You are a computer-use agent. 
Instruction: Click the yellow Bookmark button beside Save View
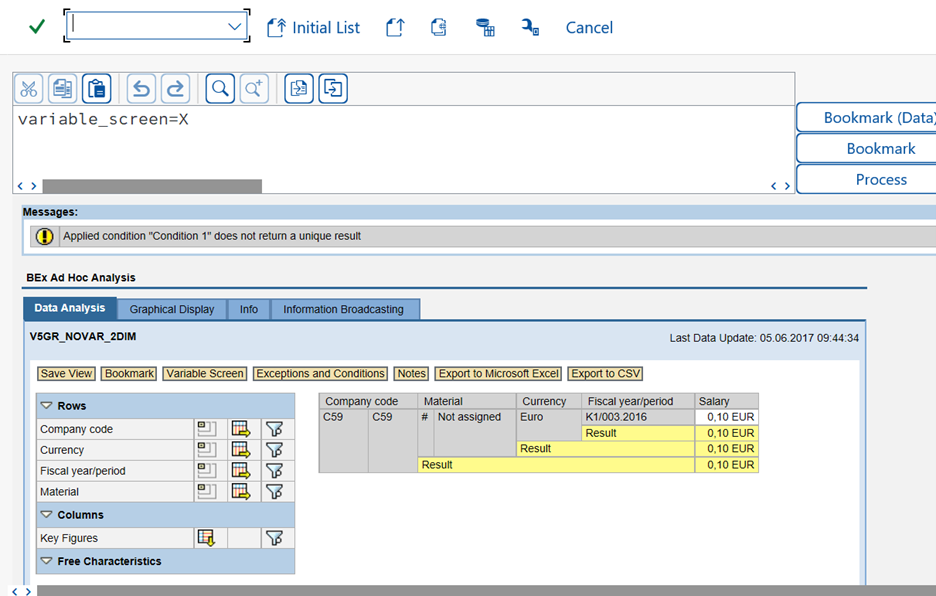coord(130,374)
